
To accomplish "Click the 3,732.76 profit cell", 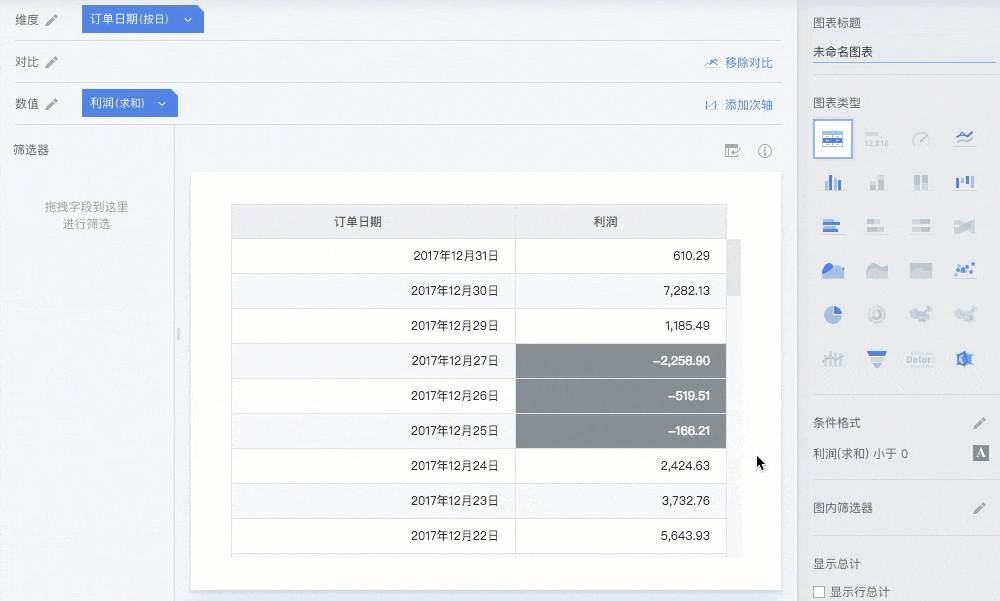I will click(621, 501).
